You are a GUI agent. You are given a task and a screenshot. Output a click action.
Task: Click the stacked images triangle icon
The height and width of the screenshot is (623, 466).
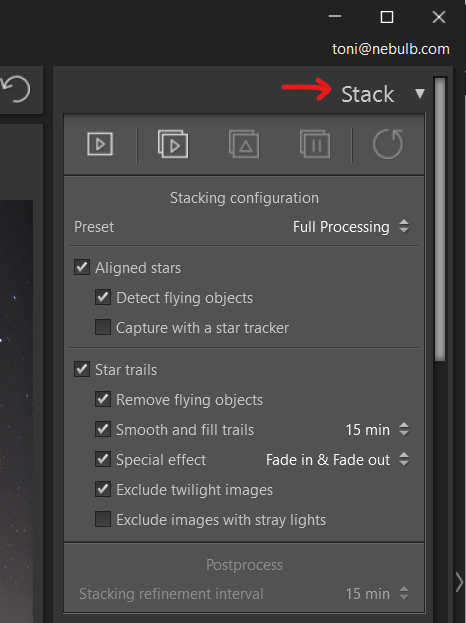(x=244, y=144)
